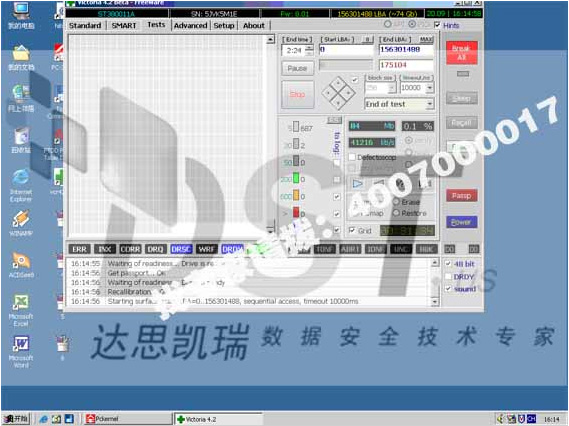Screen dimensions: 569x426
Task: Click the blue Power button
Action: 462,222
